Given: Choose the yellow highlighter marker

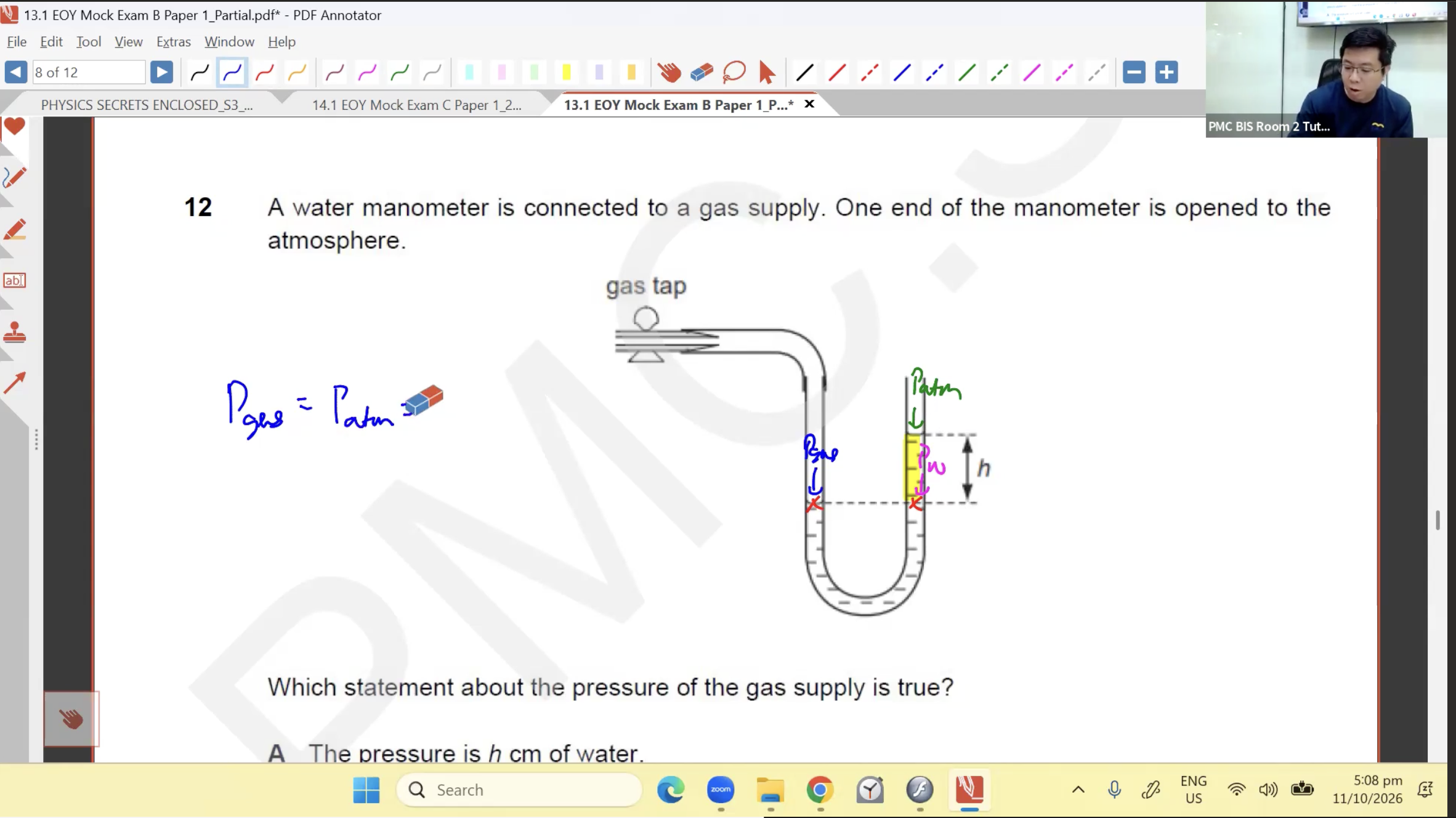Looking at the screenshot, I should [567, 73].
